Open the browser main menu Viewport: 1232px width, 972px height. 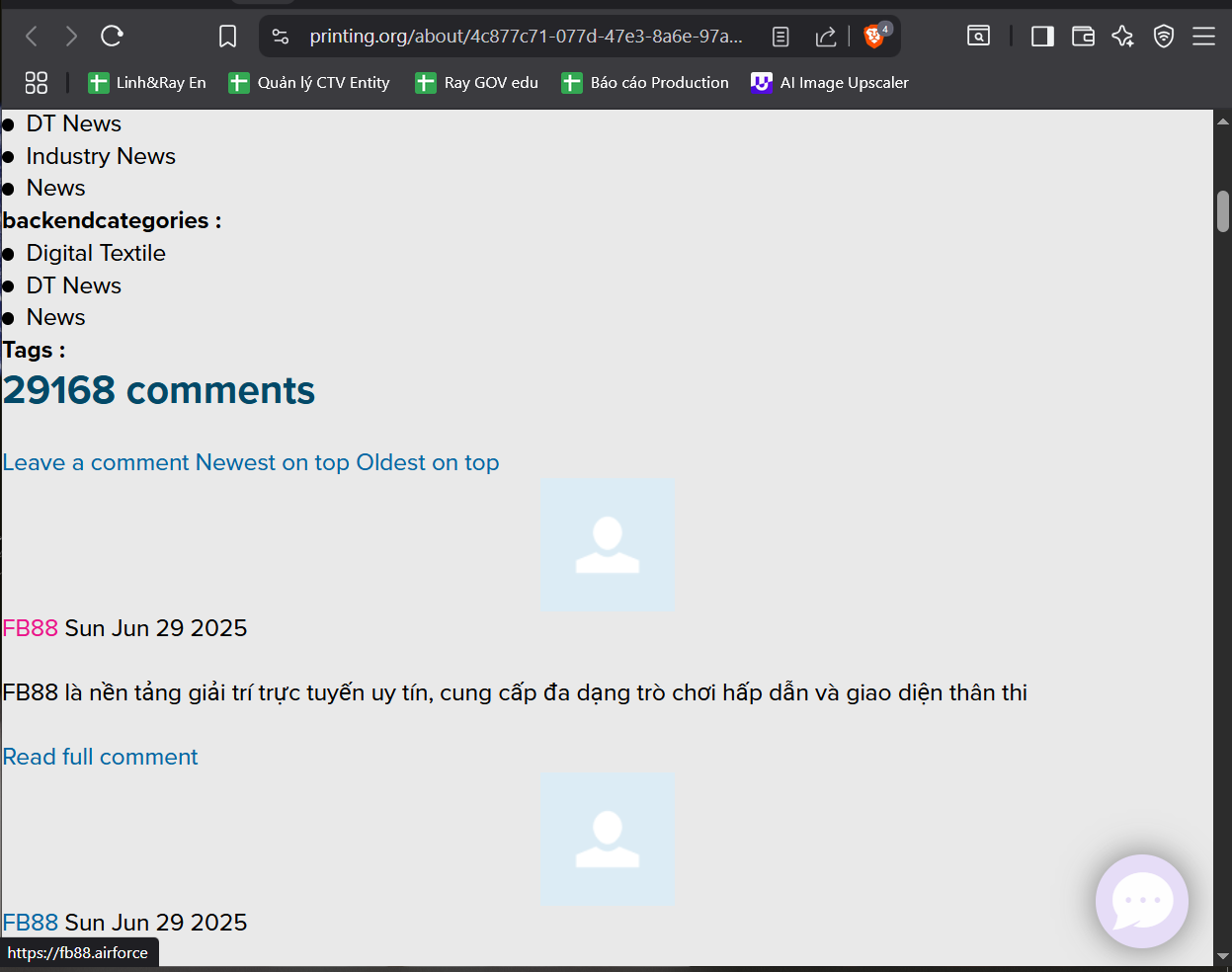pos(1203,37)
